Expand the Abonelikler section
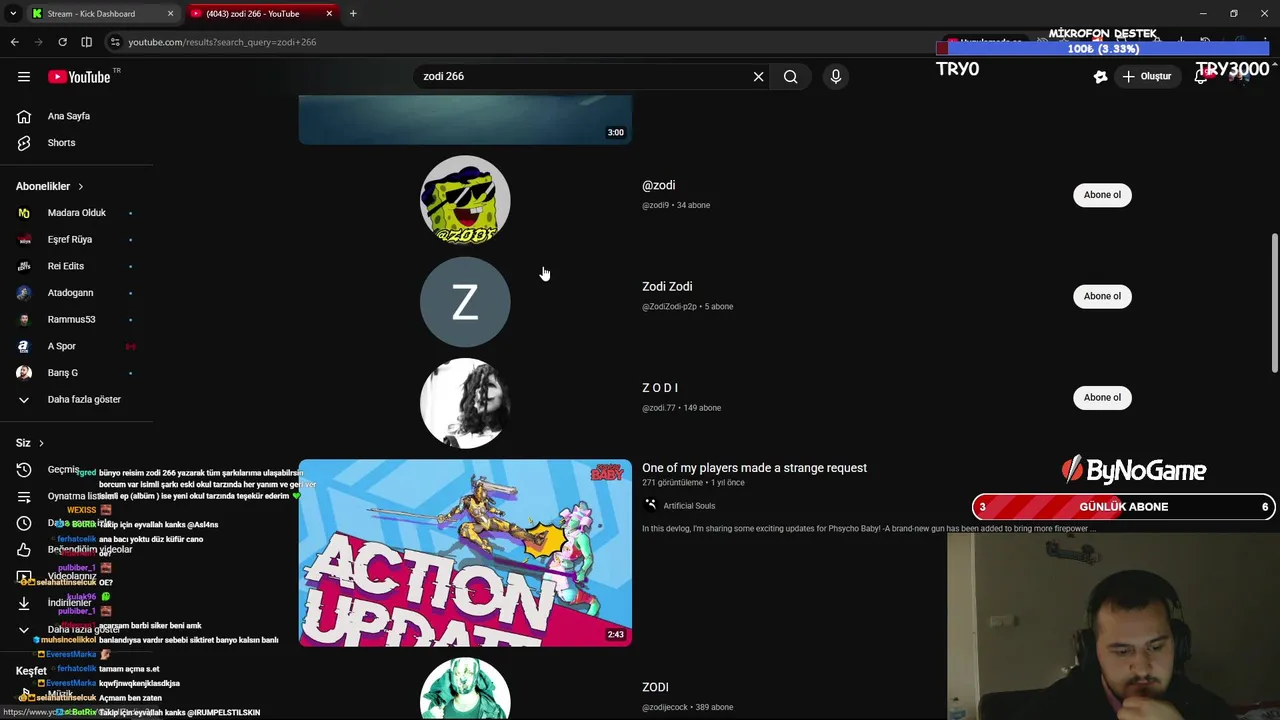 (x=49, y=186)
